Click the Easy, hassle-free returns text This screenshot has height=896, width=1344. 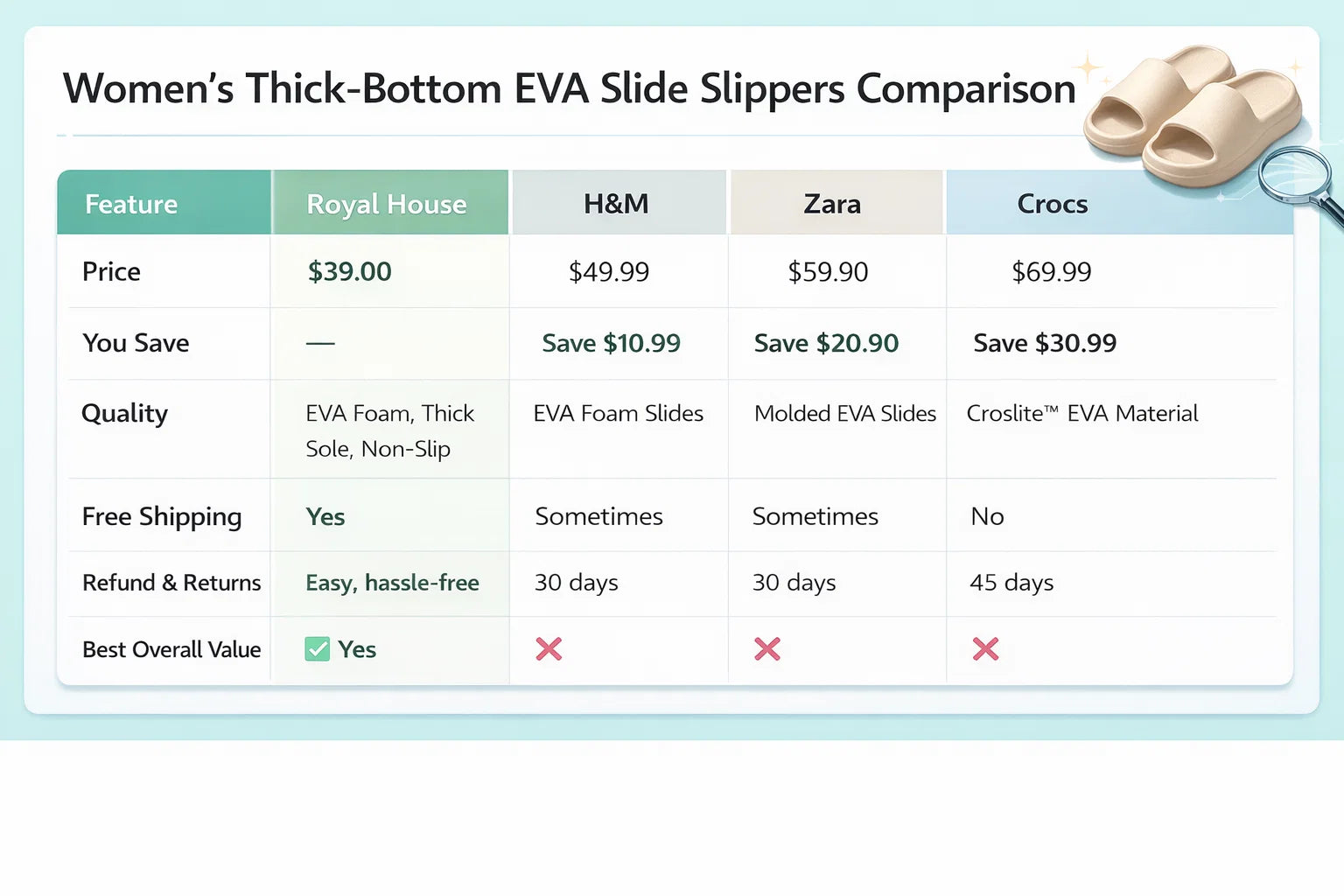coord(392,583)
